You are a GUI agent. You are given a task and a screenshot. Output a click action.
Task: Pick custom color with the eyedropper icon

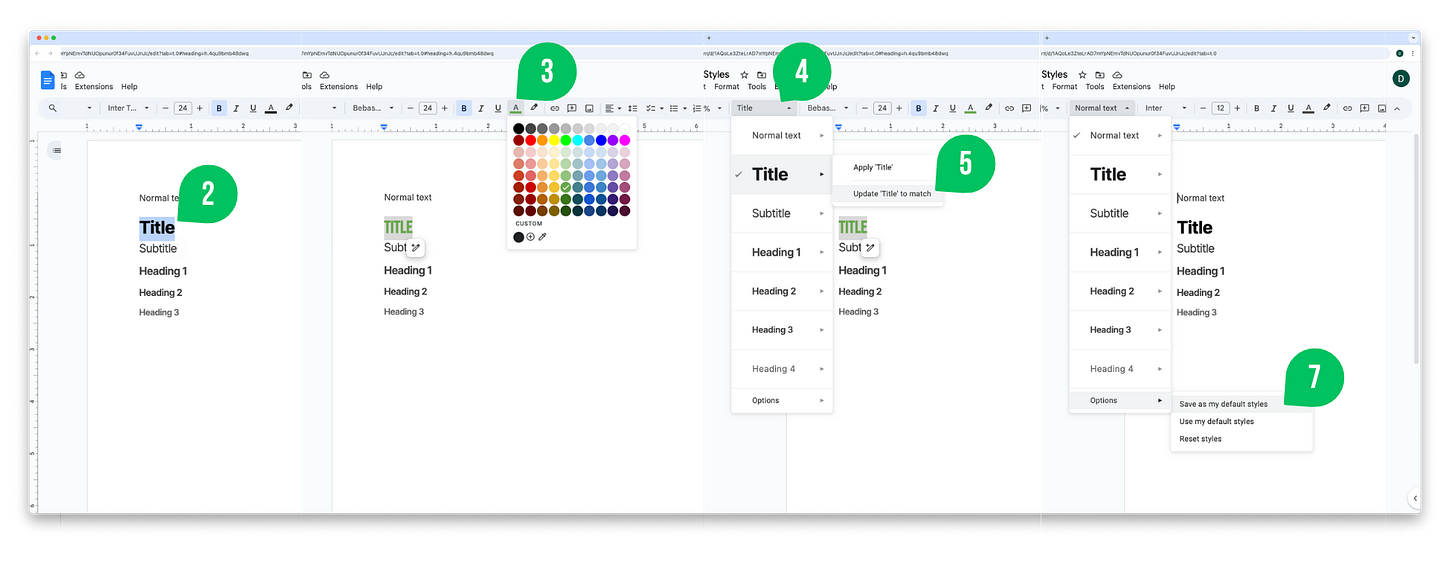click(543, 237)
